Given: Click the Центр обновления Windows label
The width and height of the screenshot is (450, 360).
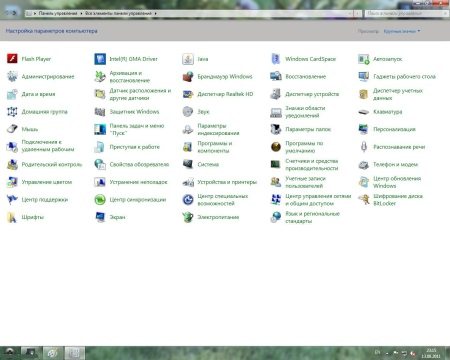Looking at the screenshot, I should click(x=397, y=182).
